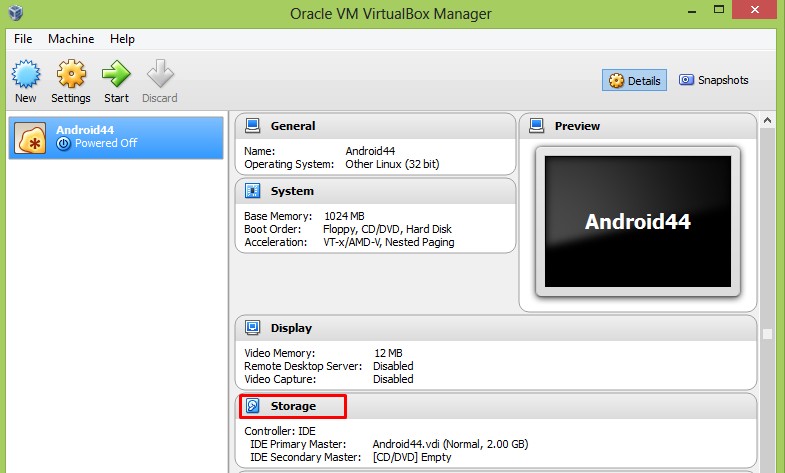The width and height of the screenshot is (785, 473).
Task: Click the Powered Off state icon
Action: coord(64,144)
